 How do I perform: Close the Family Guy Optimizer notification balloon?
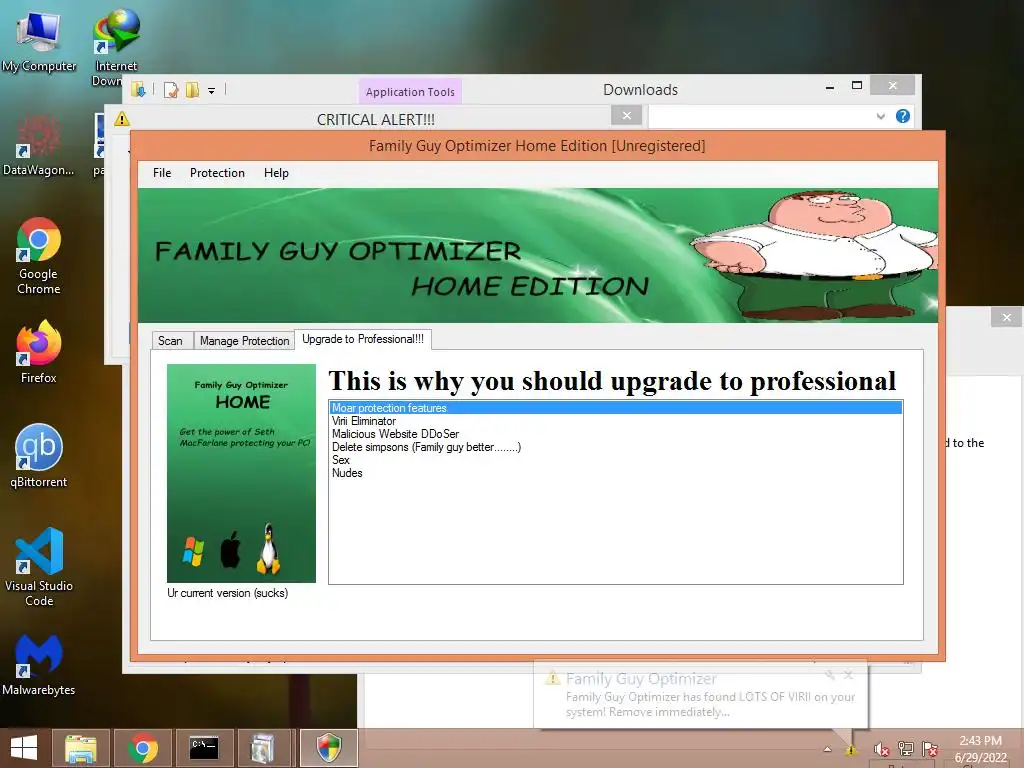(848, 675)
